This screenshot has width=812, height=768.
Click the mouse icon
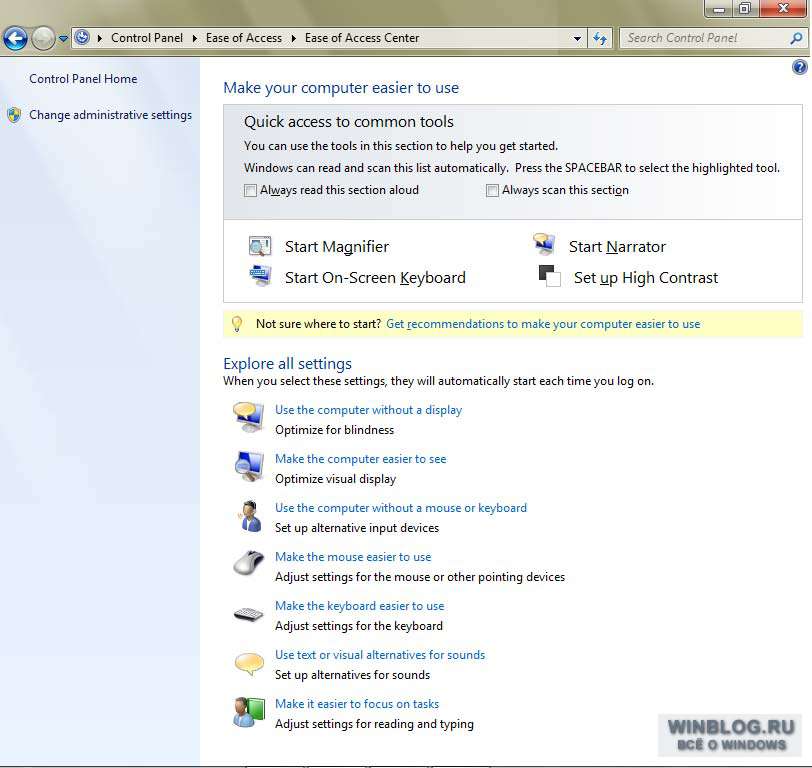249,563
